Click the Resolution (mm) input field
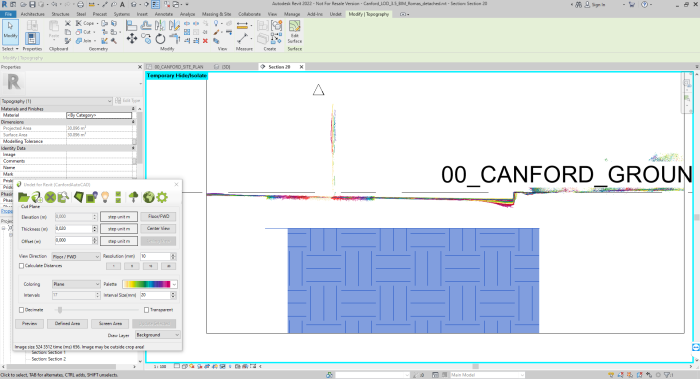Image resolution: width=700 pixels, height=379 pixels. (155, 256)
